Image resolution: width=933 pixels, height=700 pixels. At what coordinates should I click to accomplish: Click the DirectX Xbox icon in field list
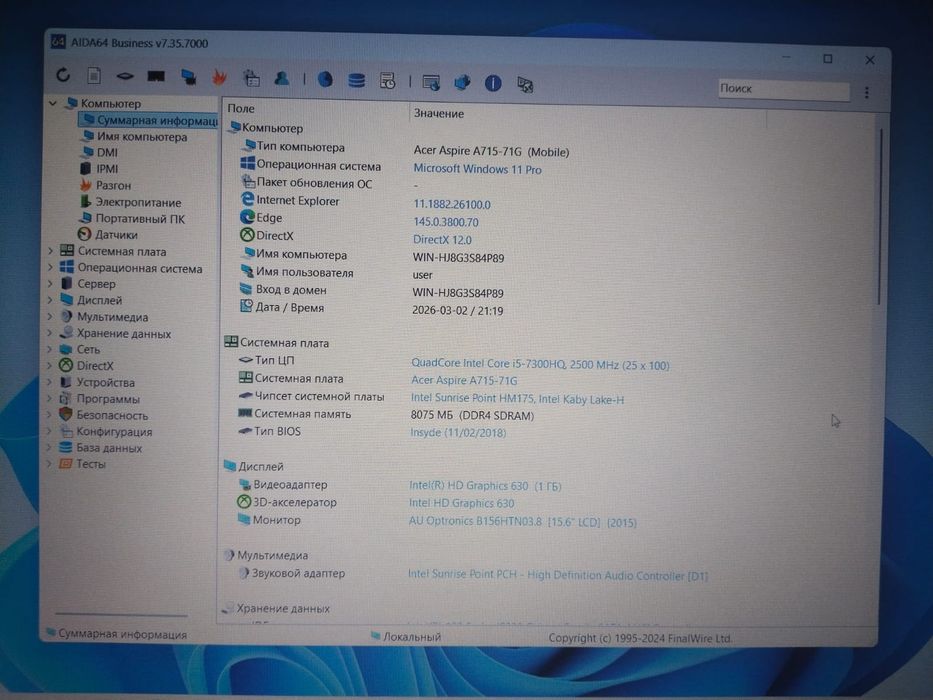tap(247, 235)
